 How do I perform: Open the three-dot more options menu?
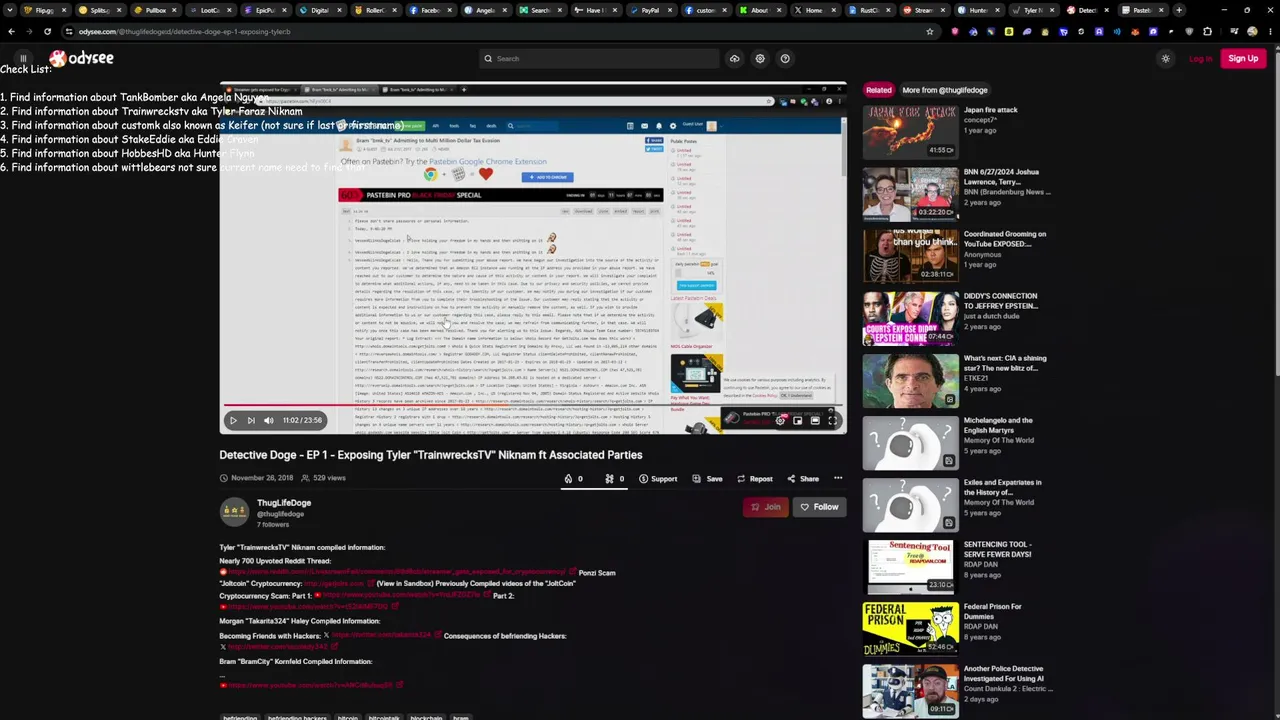tap(838, 479)
